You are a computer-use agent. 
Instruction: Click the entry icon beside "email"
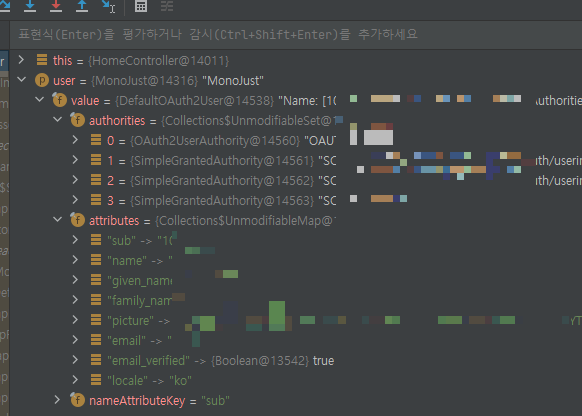96,340
